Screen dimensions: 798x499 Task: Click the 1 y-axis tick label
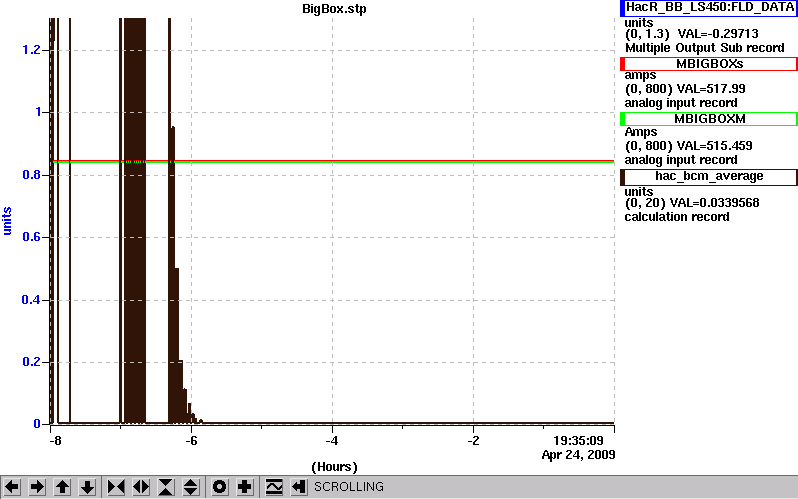click(x=38, y=112)
